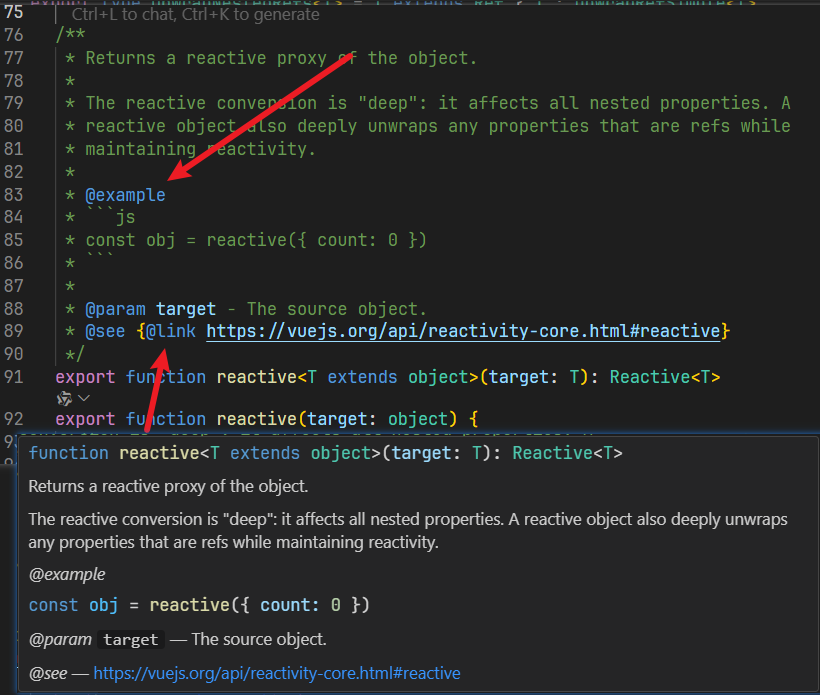Open the vuejs.org link in the hover tooltip
Image resolution: width=820 pixels, height=695 pixels.
277,673
